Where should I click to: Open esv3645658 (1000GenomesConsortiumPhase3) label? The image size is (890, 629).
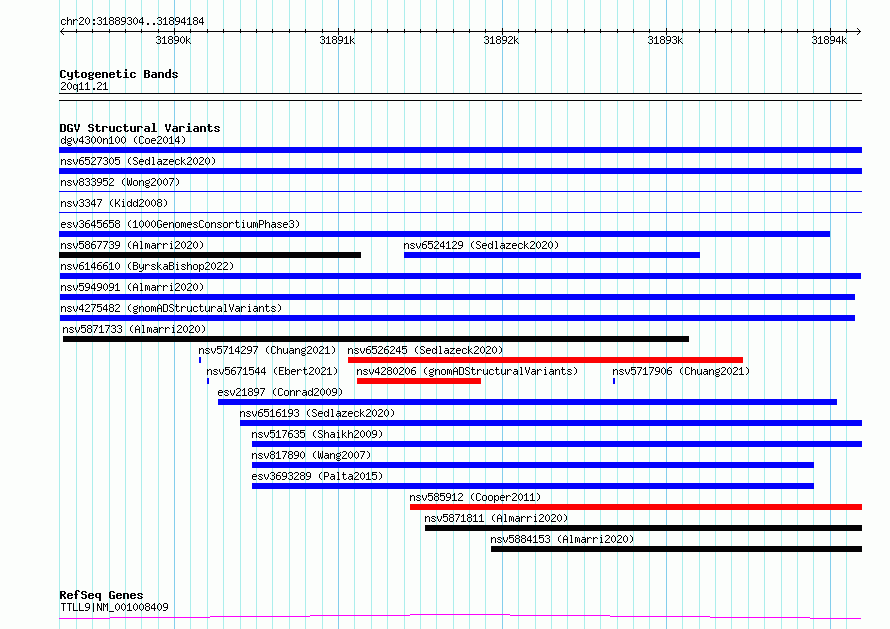[x=180, y=224]
